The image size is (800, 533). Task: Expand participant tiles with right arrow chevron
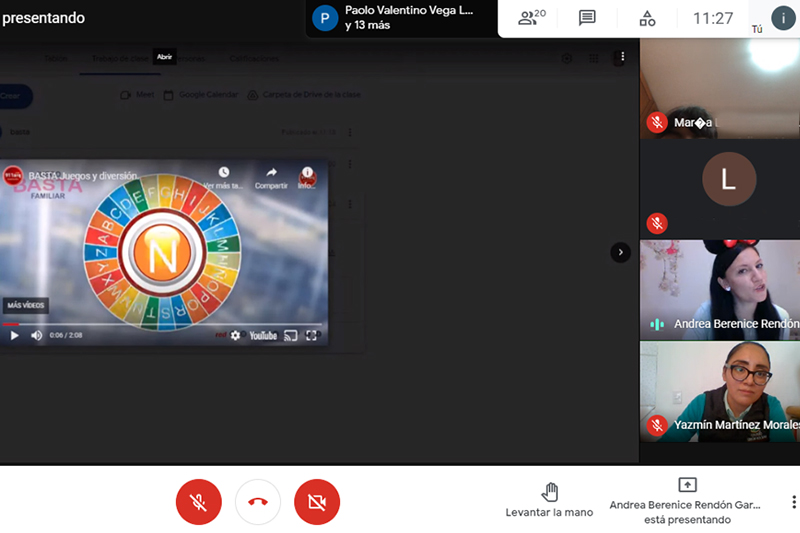tap(620, 252)
